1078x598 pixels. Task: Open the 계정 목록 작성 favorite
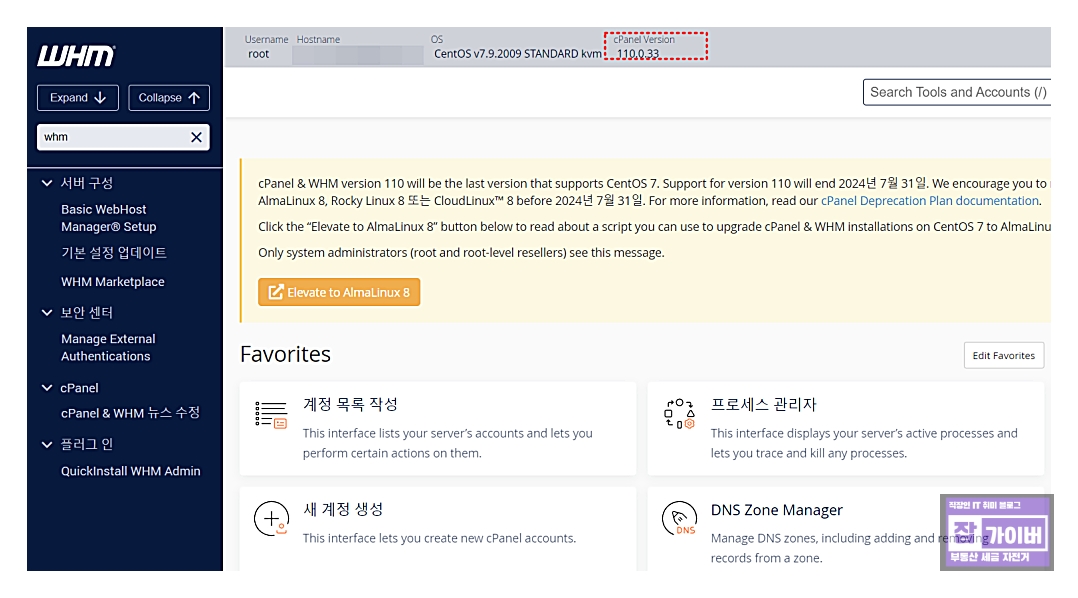tap(438, 428)
